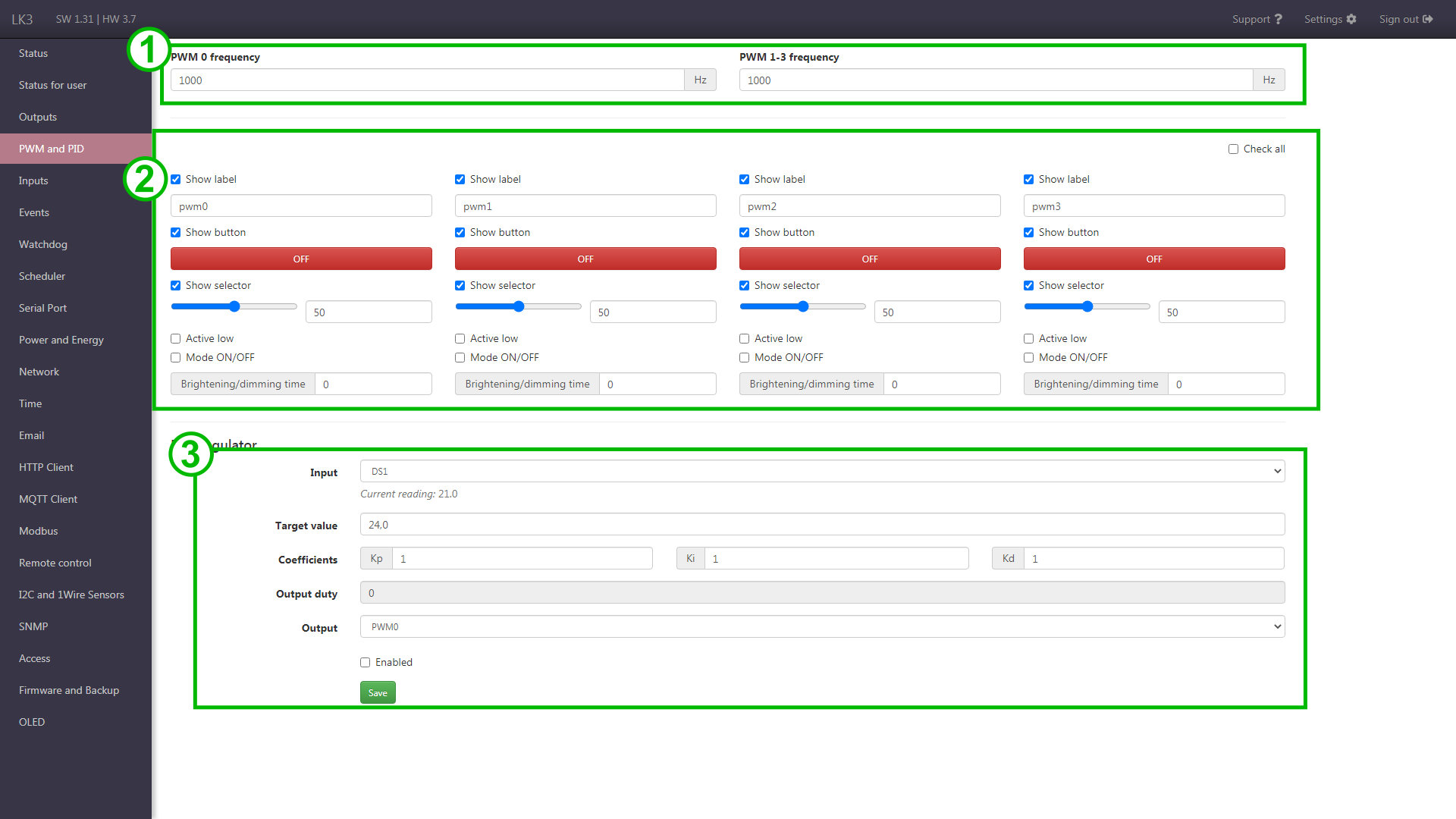The height and width of the screenshot is (819, 1456).
Task: Click PWM 0 frequency input field
Action: 428,80
